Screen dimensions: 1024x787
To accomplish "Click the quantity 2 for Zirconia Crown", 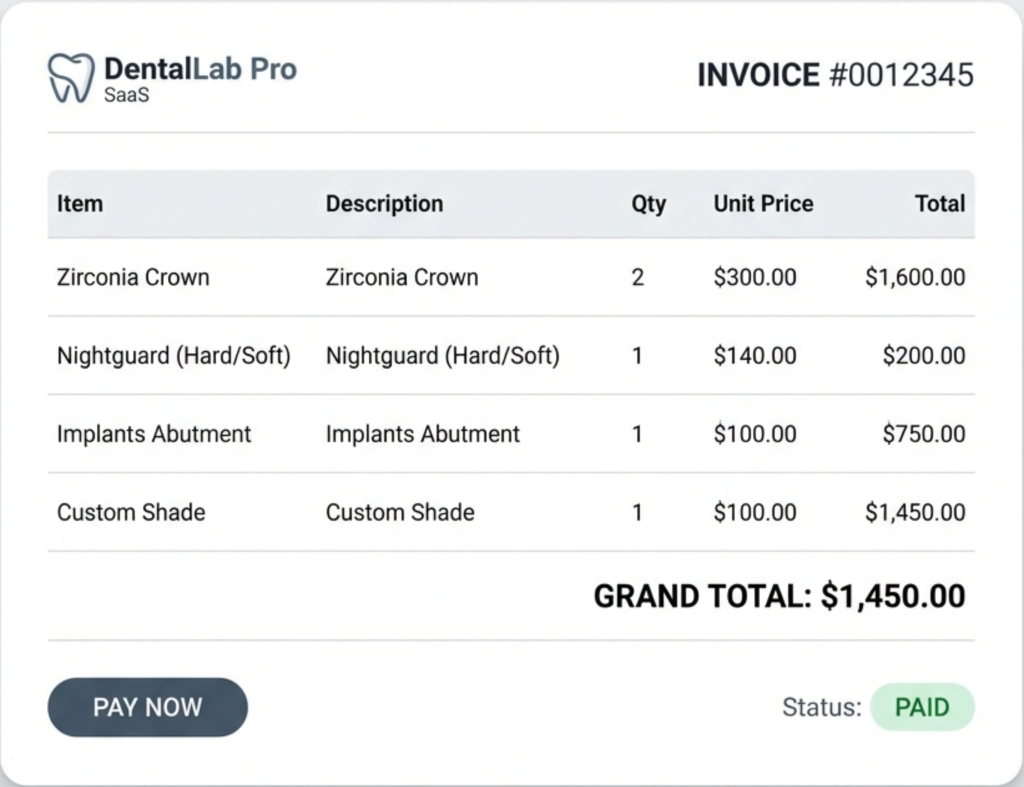I will point(637,277).
